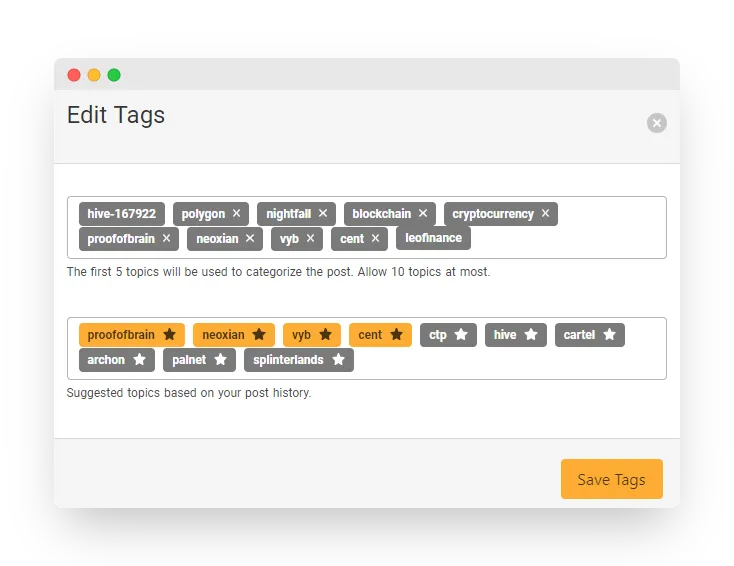Remove the blockchain tag with its X

coord(423,213)
